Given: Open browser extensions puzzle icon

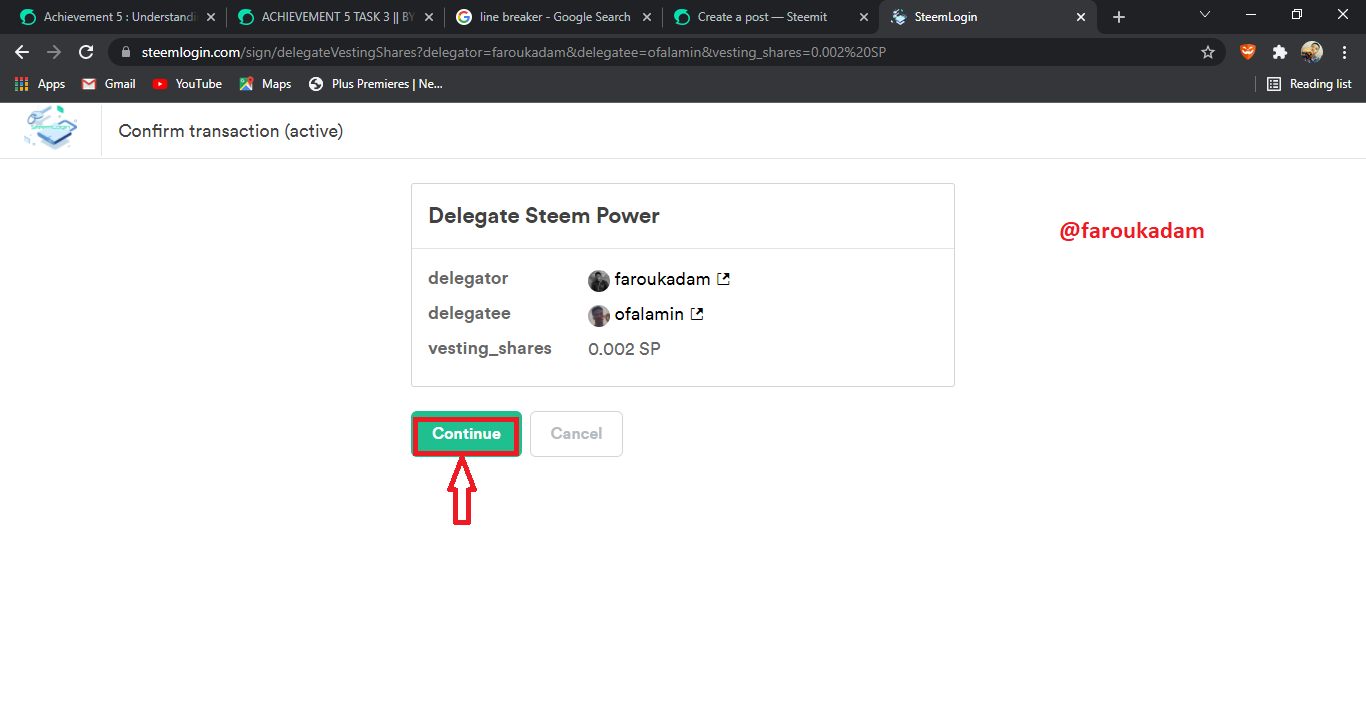Looking at the screenshot, I should click(x=1279, y=52).
